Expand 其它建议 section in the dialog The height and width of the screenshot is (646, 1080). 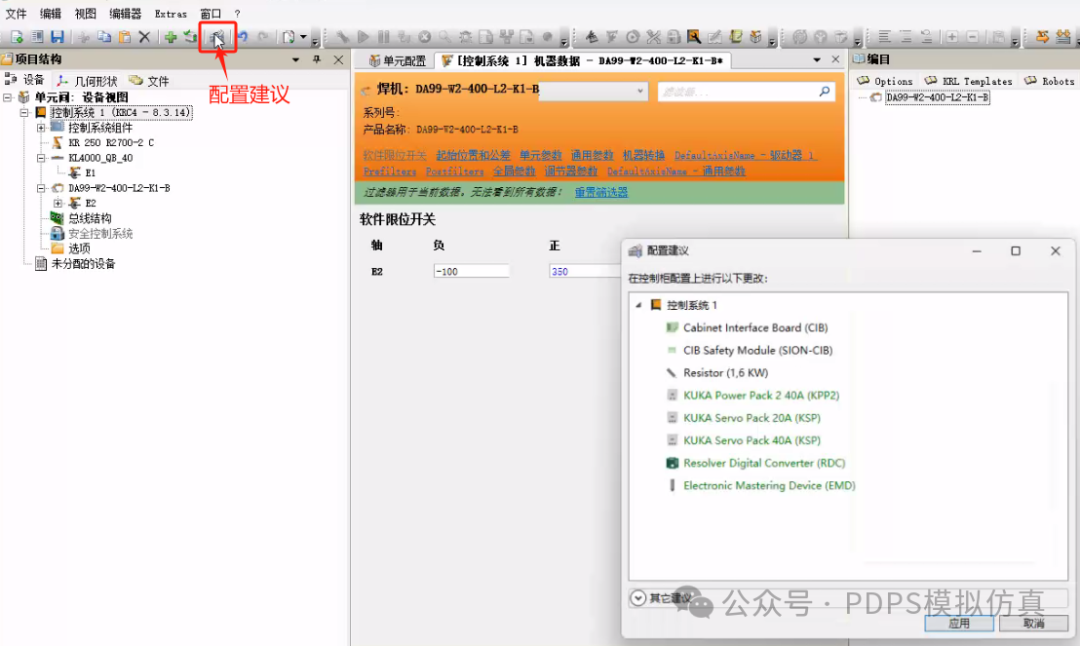638,598
